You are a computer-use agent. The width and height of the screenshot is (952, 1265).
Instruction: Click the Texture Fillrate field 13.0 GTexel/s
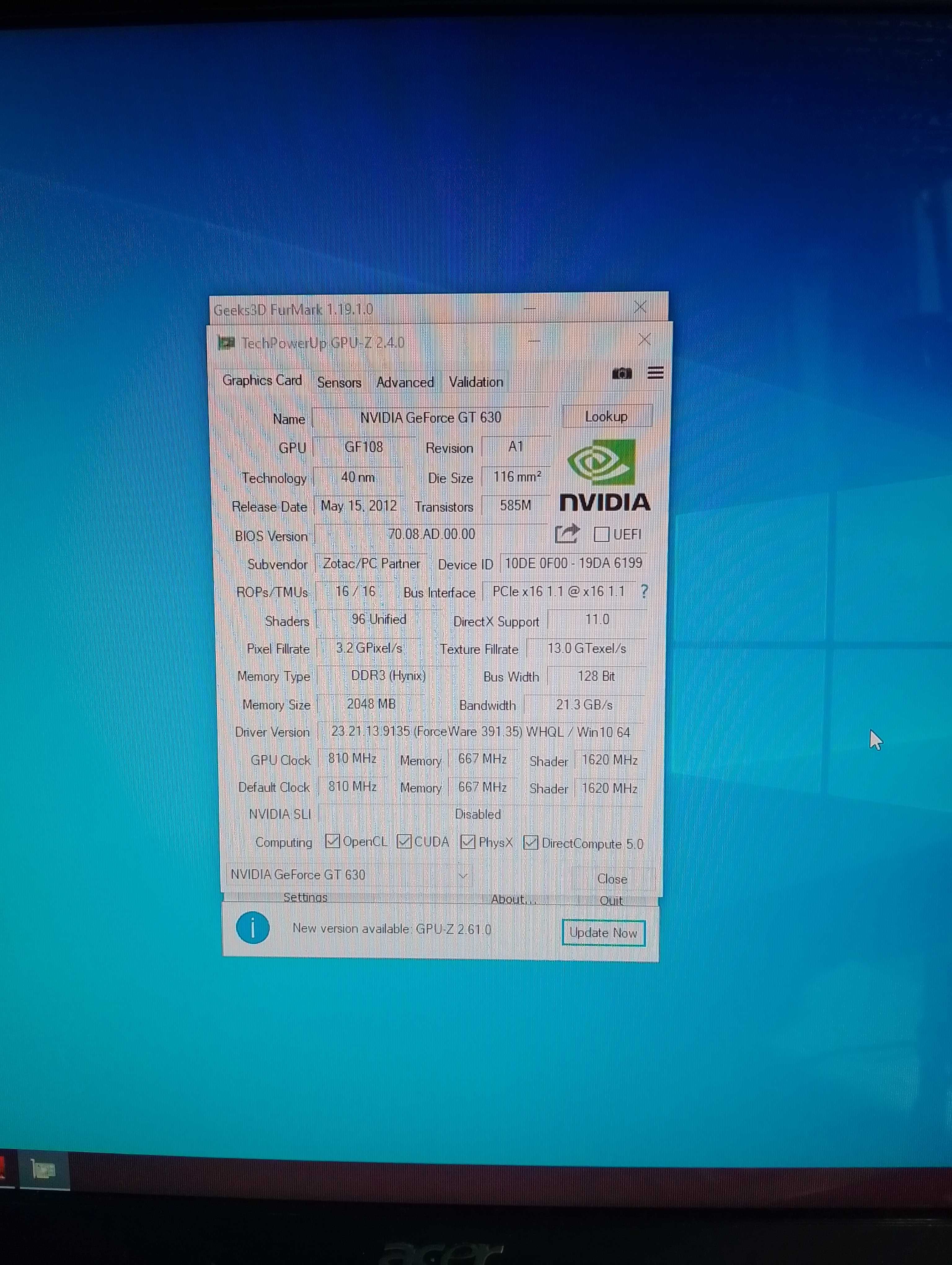pyautogui.click(x=586, y=649)
